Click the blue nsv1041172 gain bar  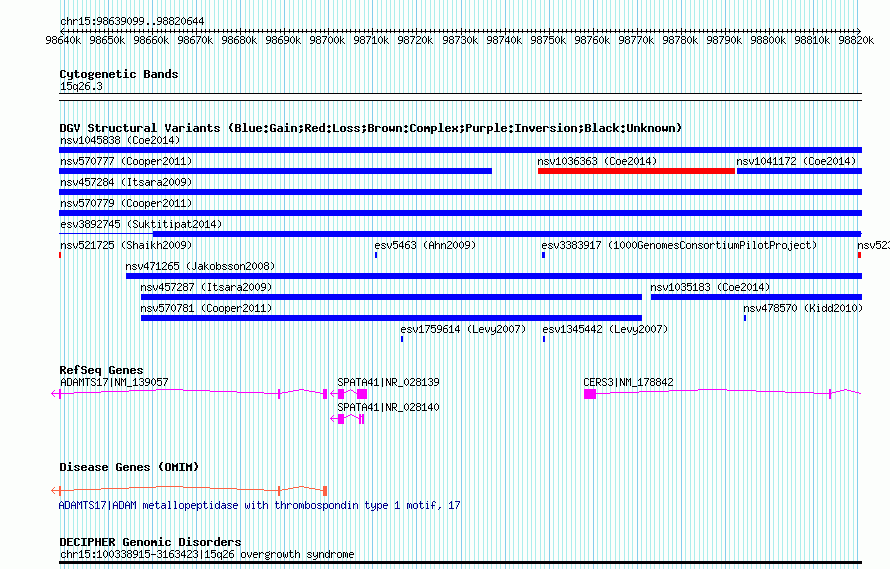click(799, 171)
